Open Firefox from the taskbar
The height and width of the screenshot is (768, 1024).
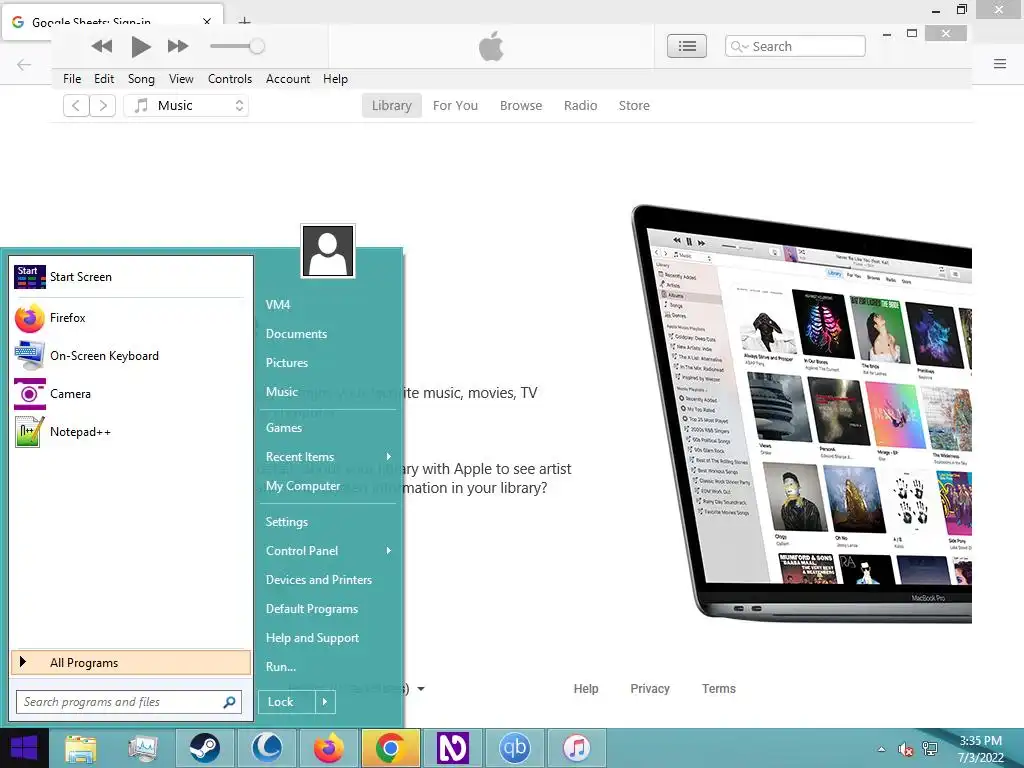tap(328, 748)
